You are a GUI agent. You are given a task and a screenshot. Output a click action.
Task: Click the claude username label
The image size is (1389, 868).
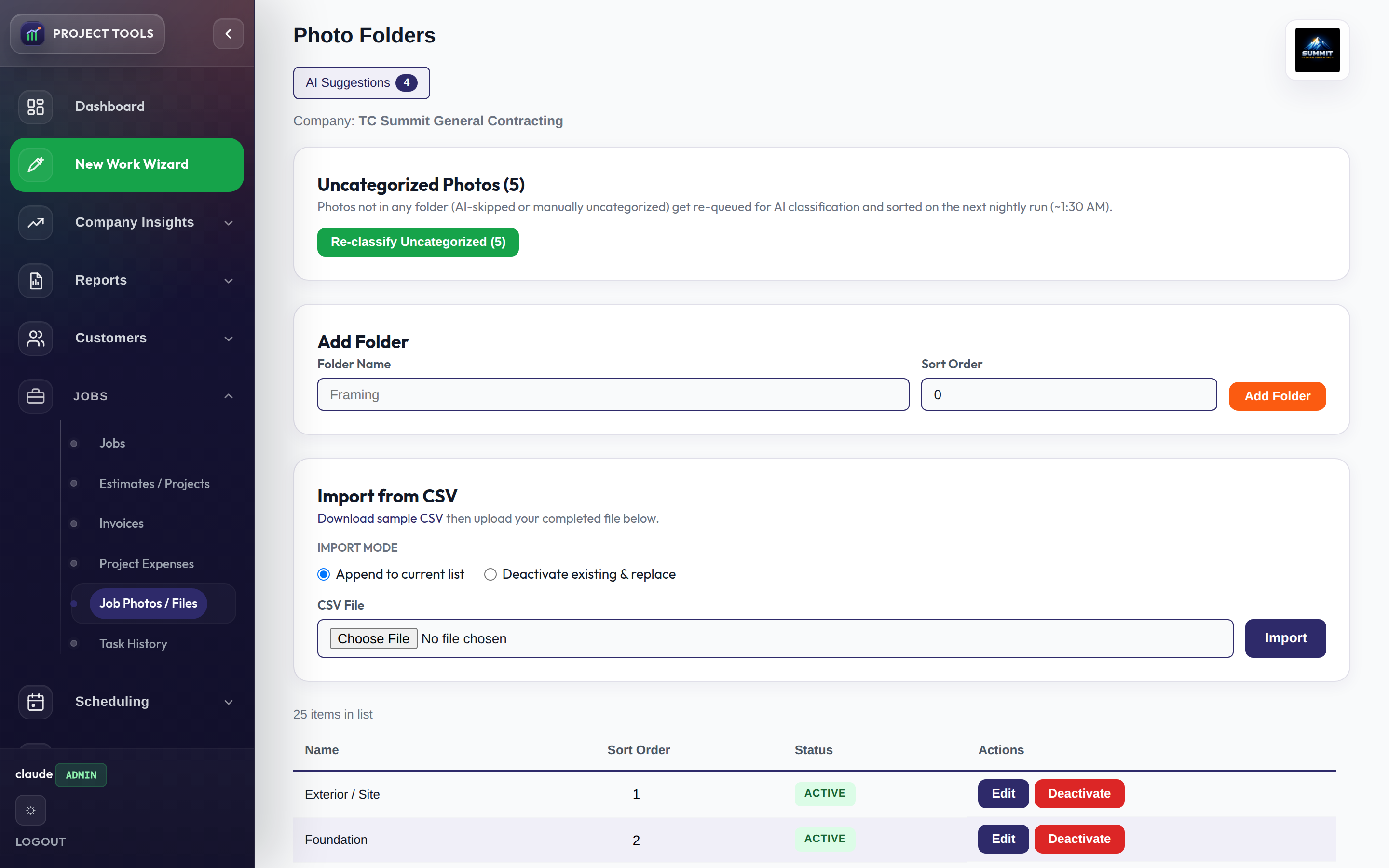click(34, 774)
